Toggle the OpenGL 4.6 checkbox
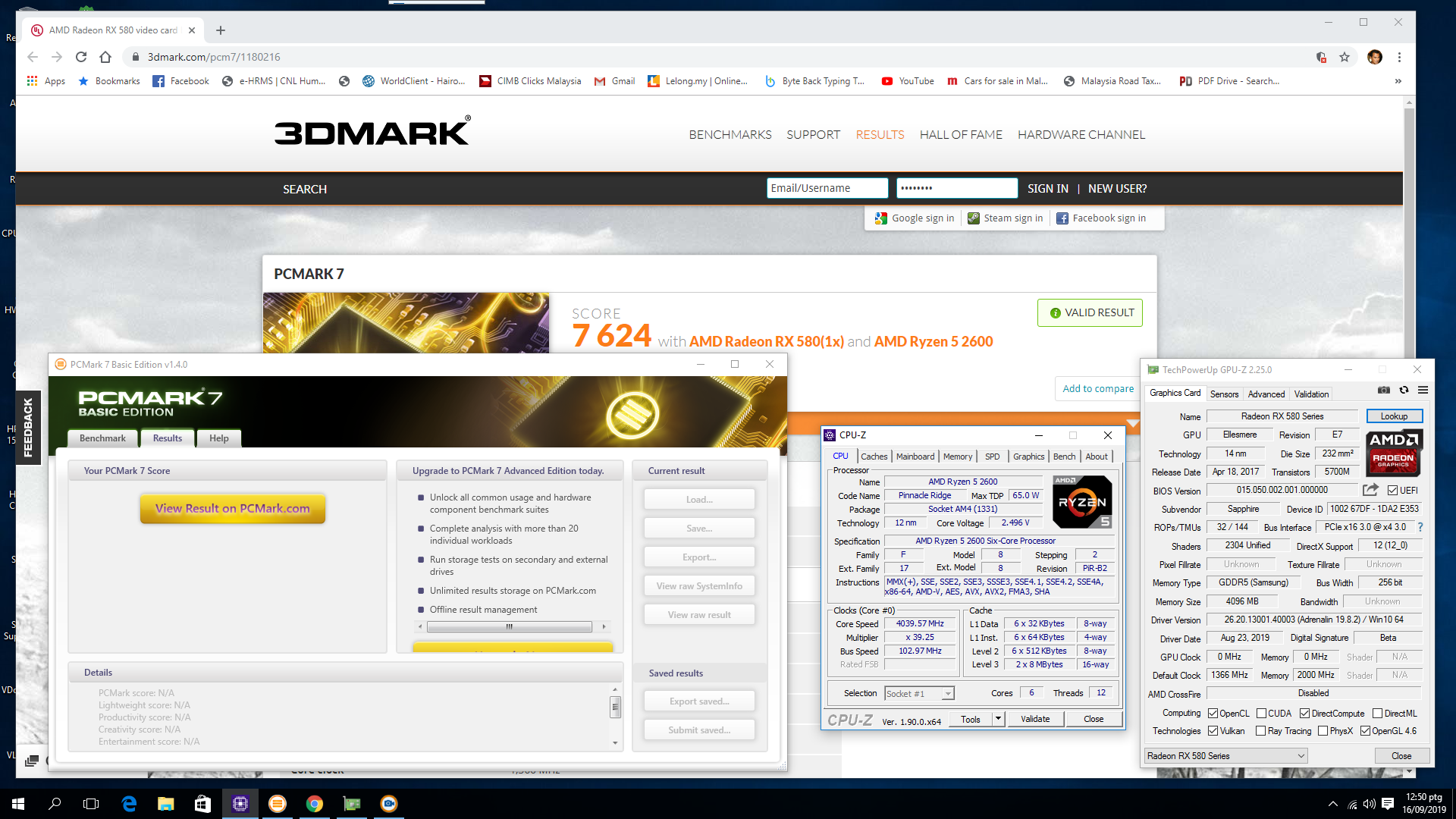Viewport: 1456px width, 819px height. (1365, 731)
